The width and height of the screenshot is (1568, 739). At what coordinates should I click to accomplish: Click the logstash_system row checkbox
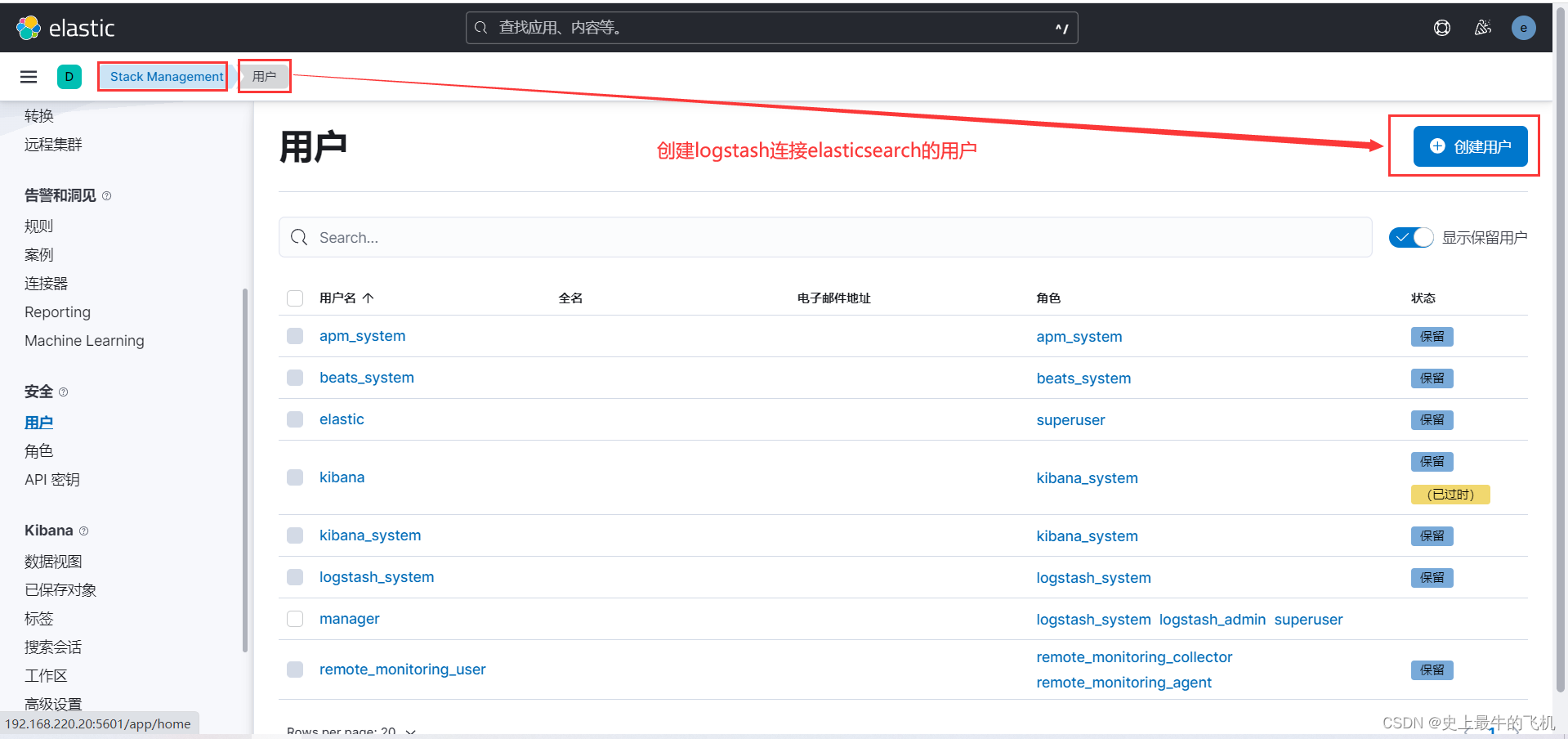coord(295,577)
